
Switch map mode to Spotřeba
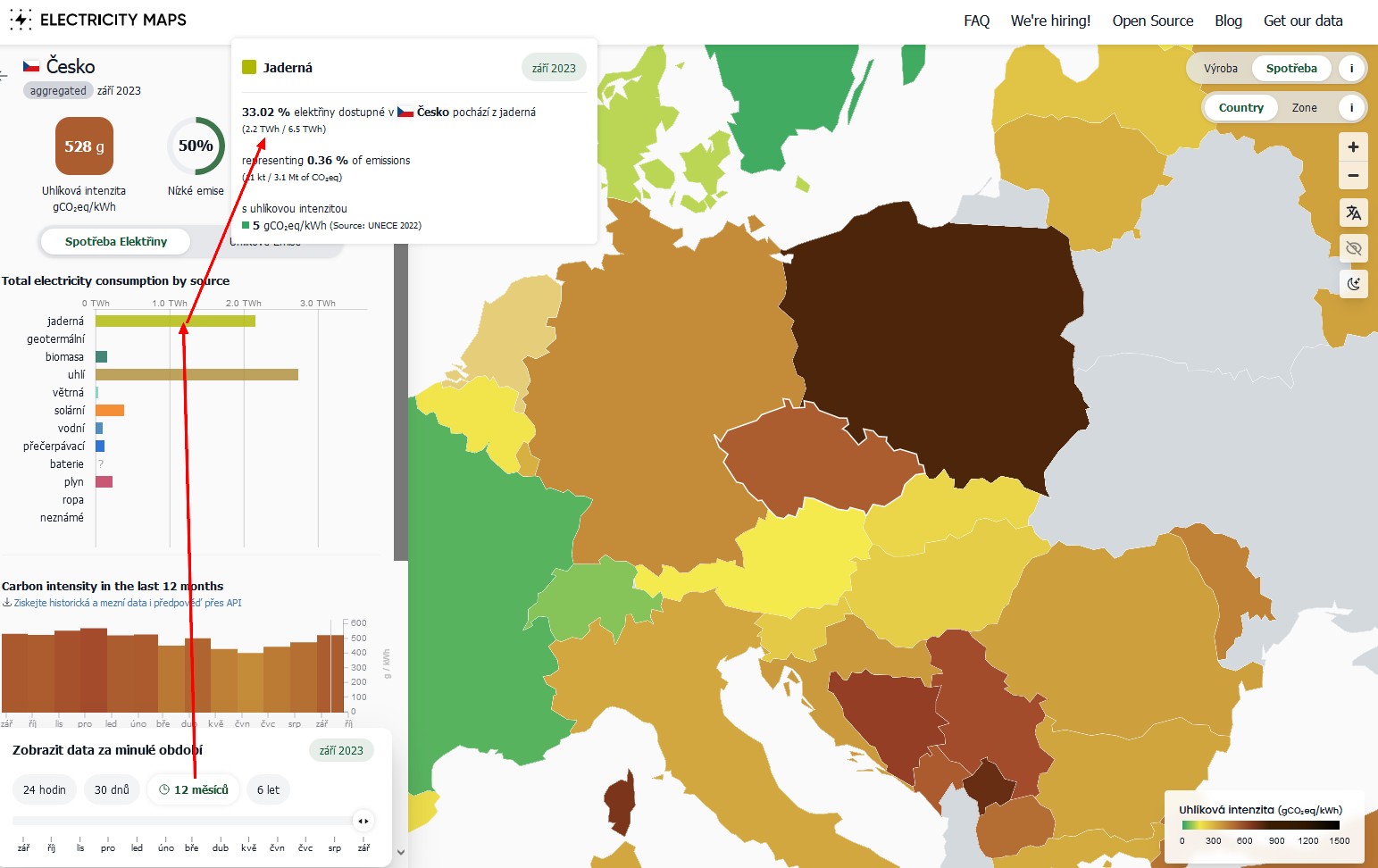[1291, 68]
